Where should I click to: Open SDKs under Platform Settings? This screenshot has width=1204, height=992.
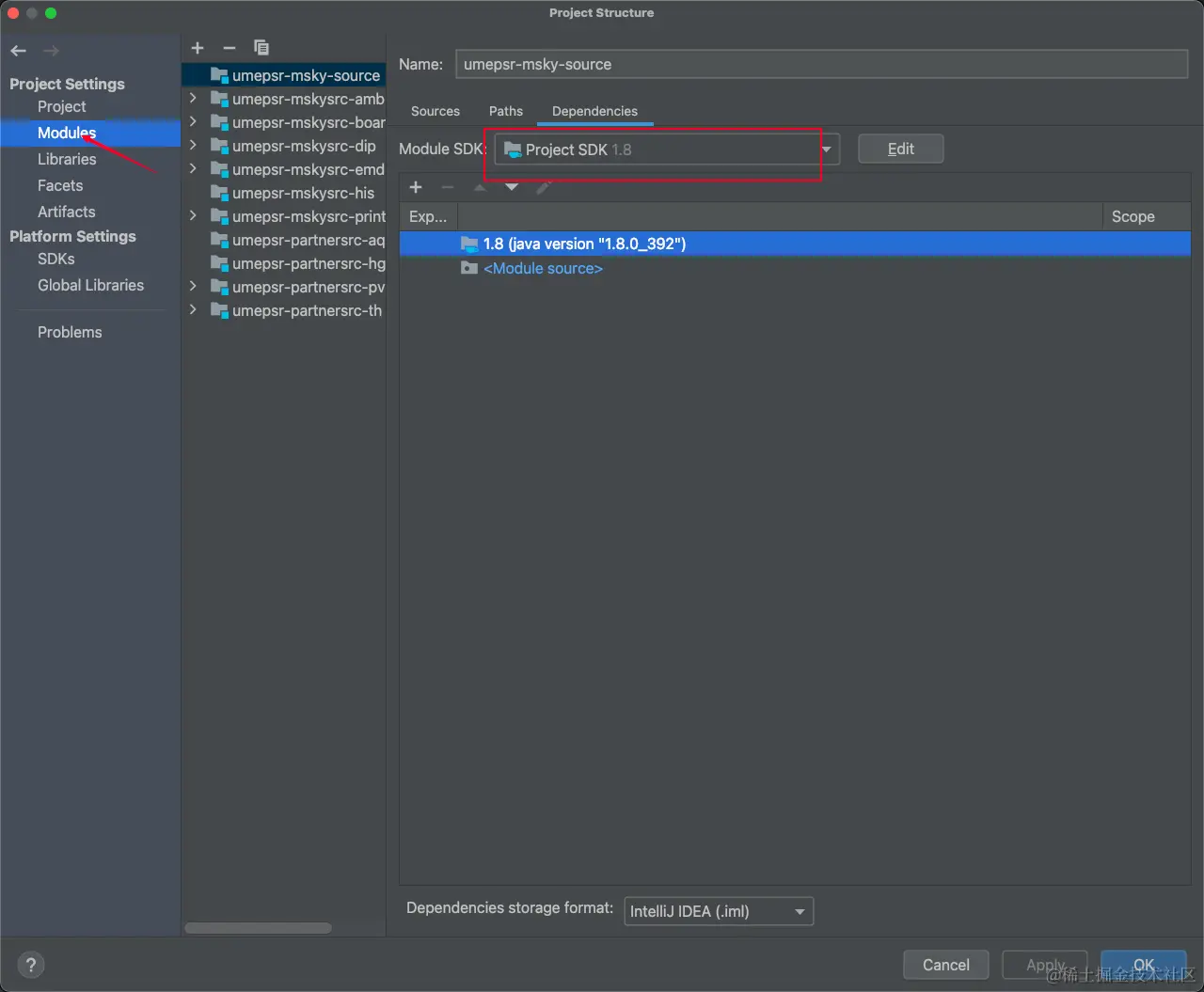coord(56,259)
